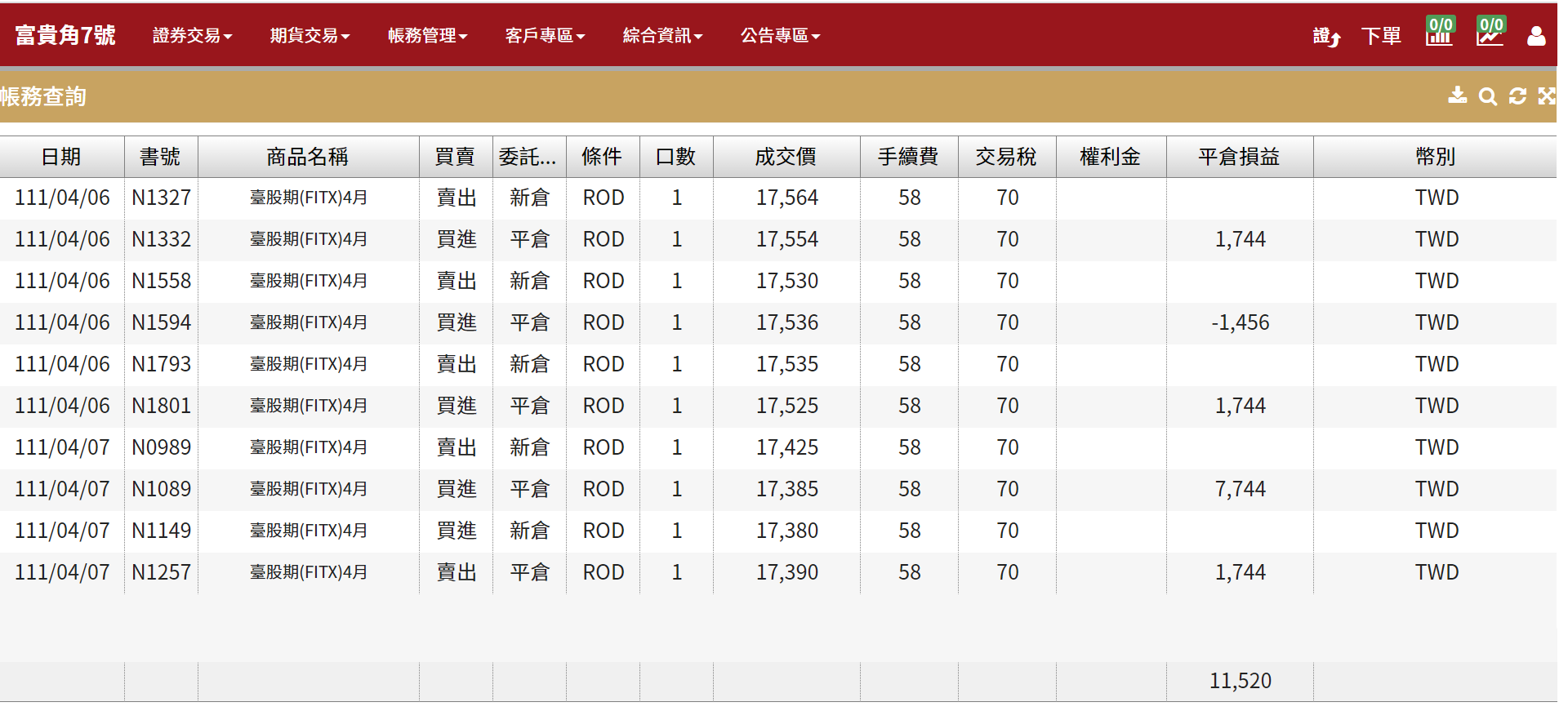
Task: Click 臺股期(FITX)4月 in N1801 row
Action: tap(308, 406)
